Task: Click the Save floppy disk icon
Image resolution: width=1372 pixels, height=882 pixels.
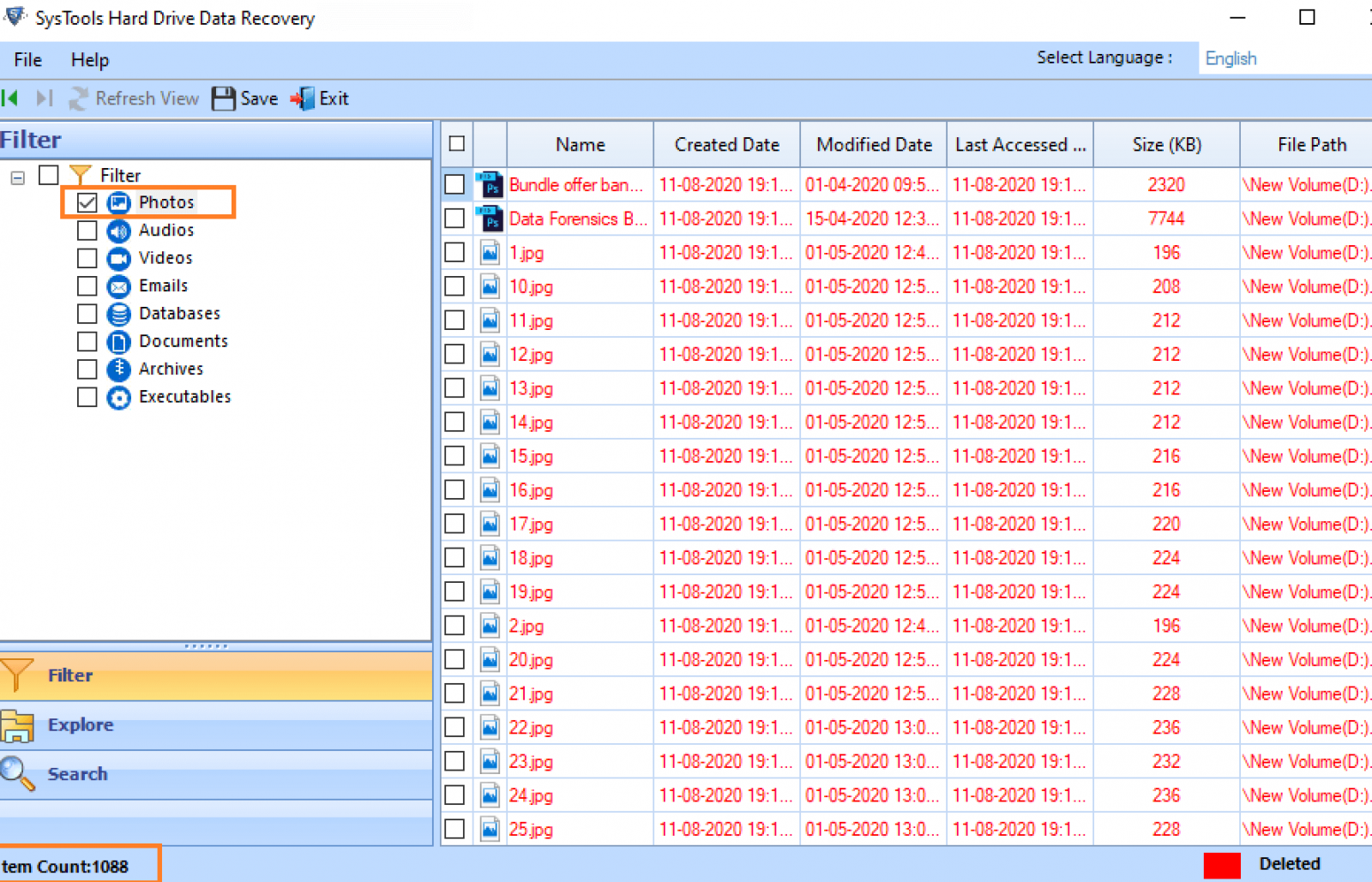Action: pyautogui.click(x=224, y=99)
